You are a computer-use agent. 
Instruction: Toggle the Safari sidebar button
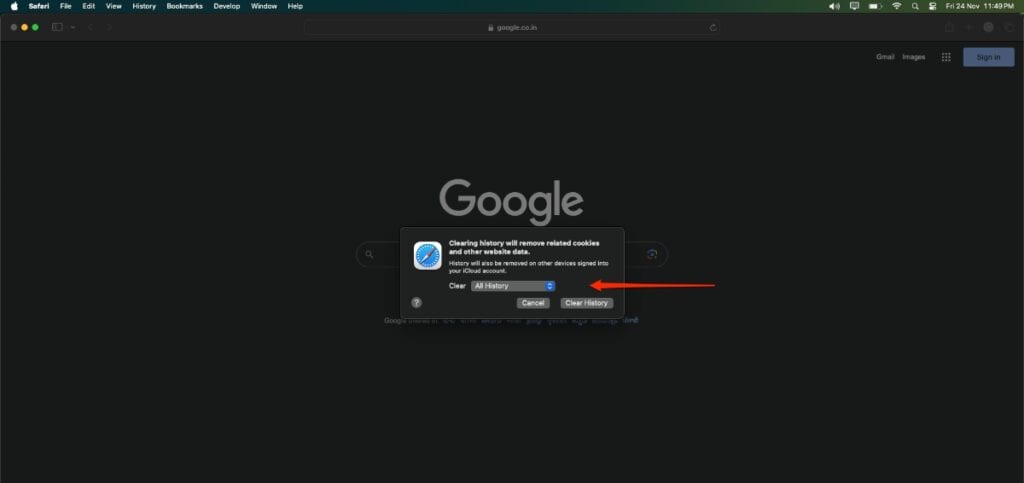tap(57, 27)
